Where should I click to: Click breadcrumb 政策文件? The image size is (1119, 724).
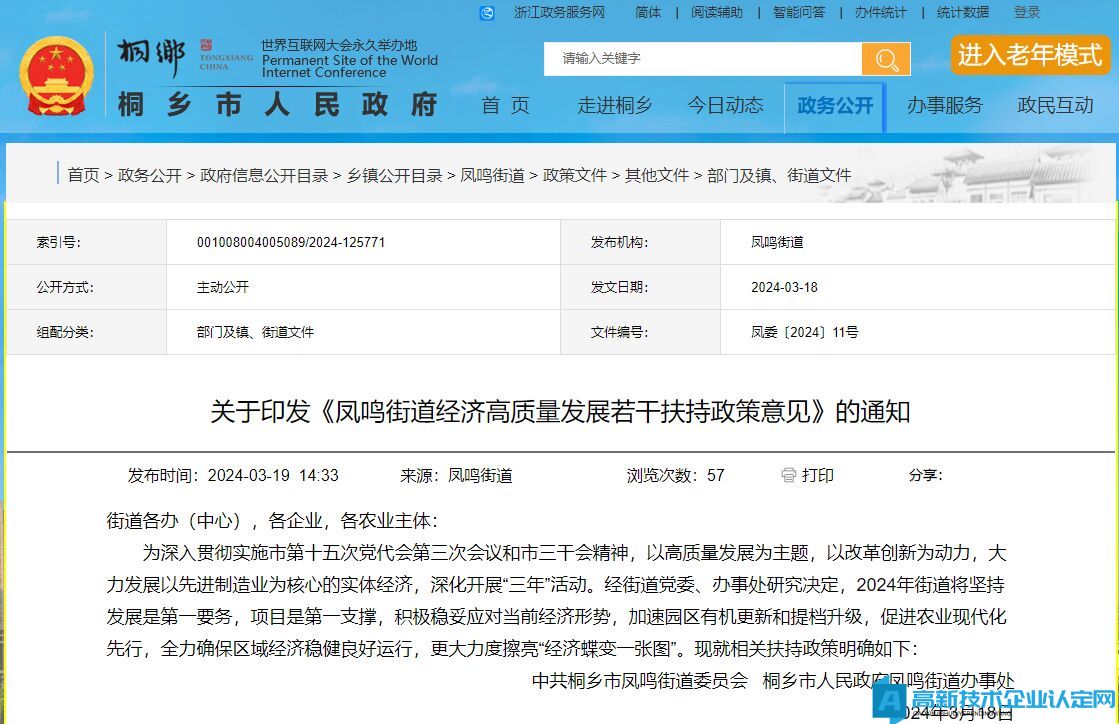(x=574, y=175)
